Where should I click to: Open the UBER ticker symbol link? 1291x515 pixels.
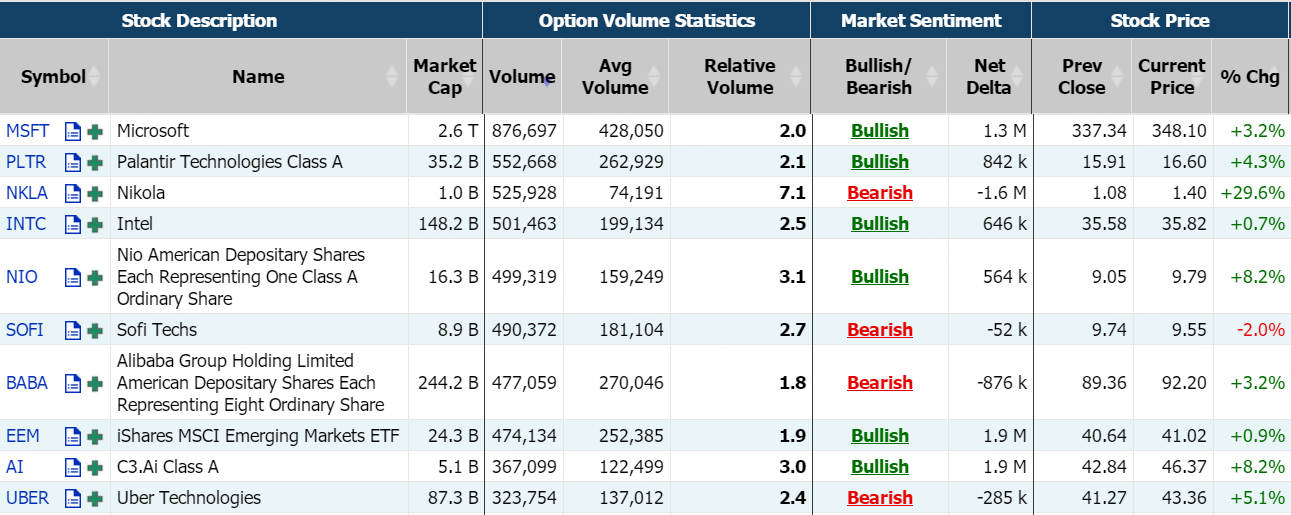click(27, 498)
